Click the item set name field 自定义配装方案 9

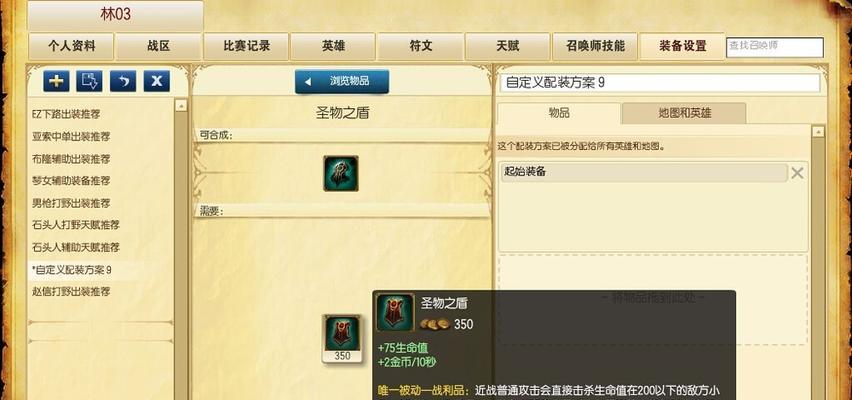pos(660,83)
